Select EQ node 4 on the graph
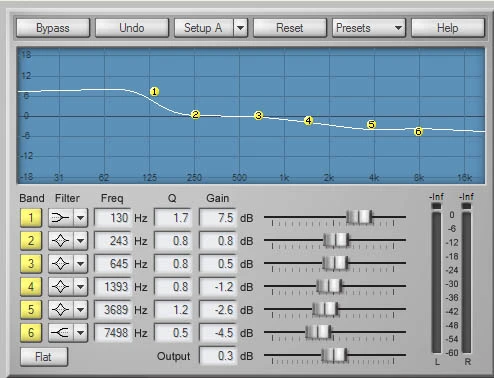This screenshot has width=494, height=378. 309,121
